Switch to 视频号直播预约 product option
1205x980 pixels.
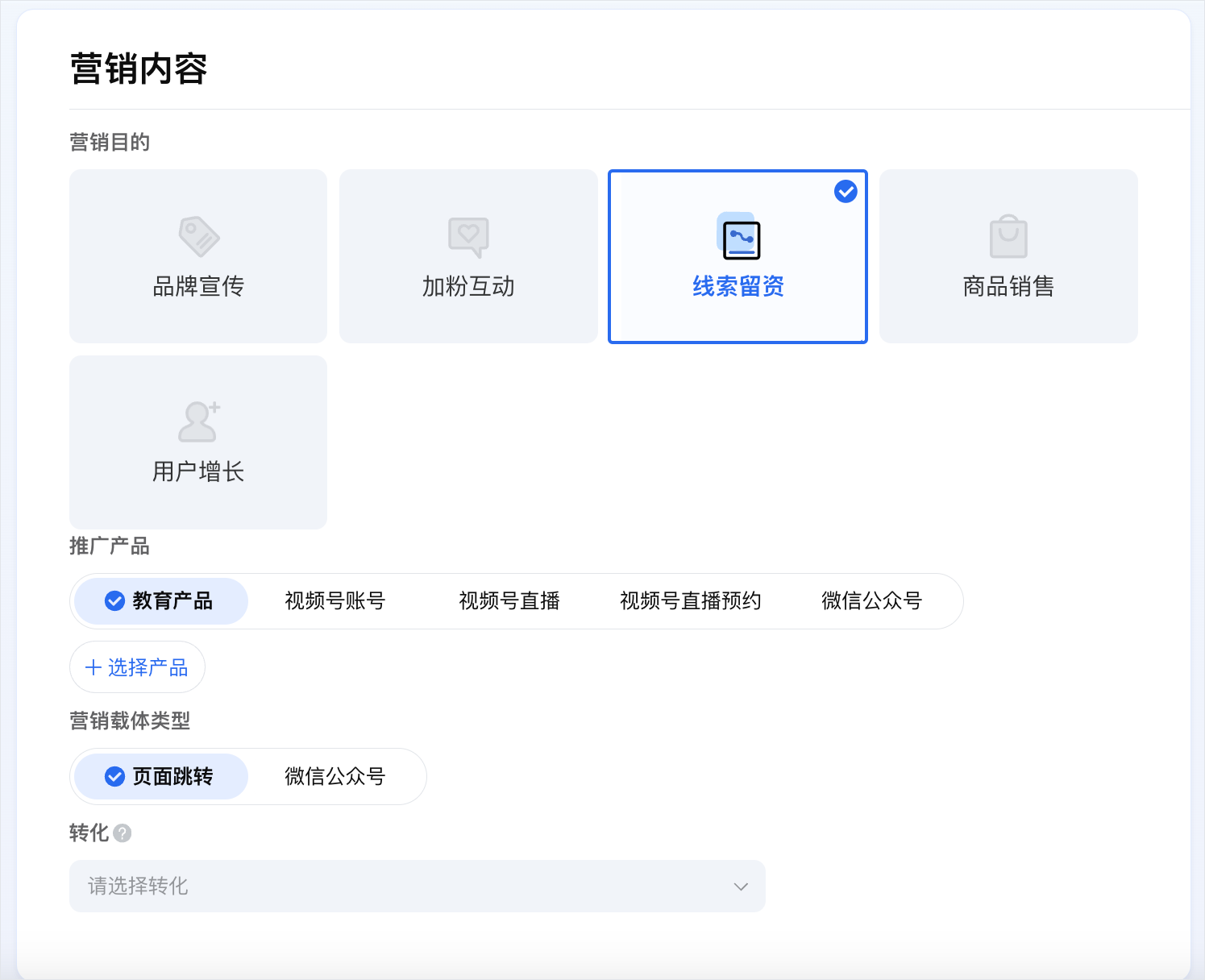690,601
